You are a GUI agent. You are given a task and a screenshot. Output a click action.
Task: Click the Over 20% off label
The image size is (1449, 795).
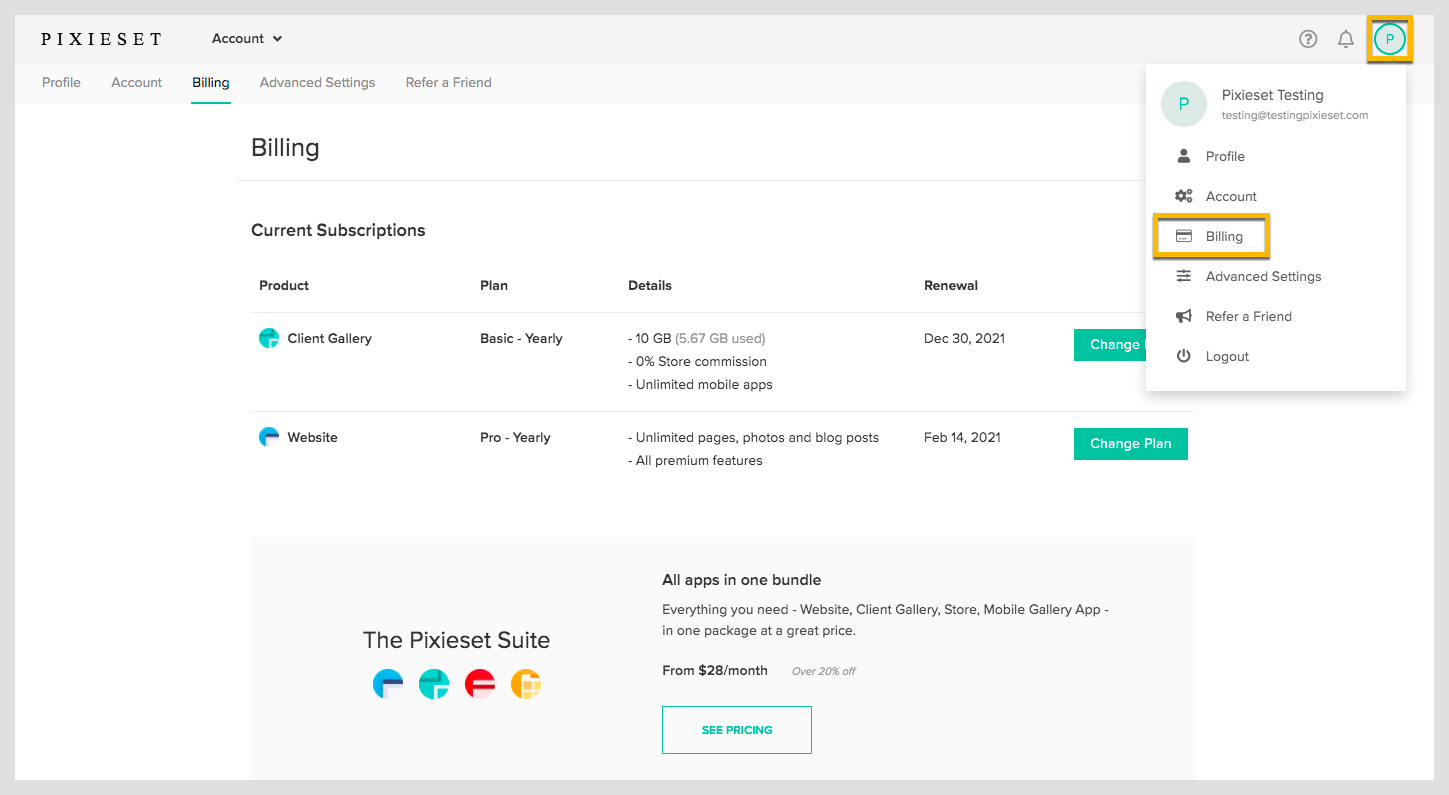click(x=824, y=672)
